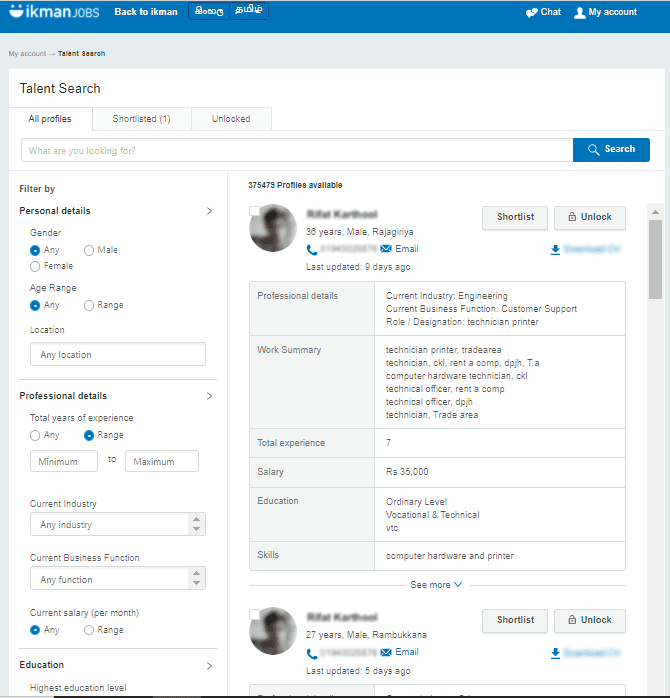Collapse the Professional details filter section
The width and height of the screenshot is (670, 698).
[x=209, y=396]
